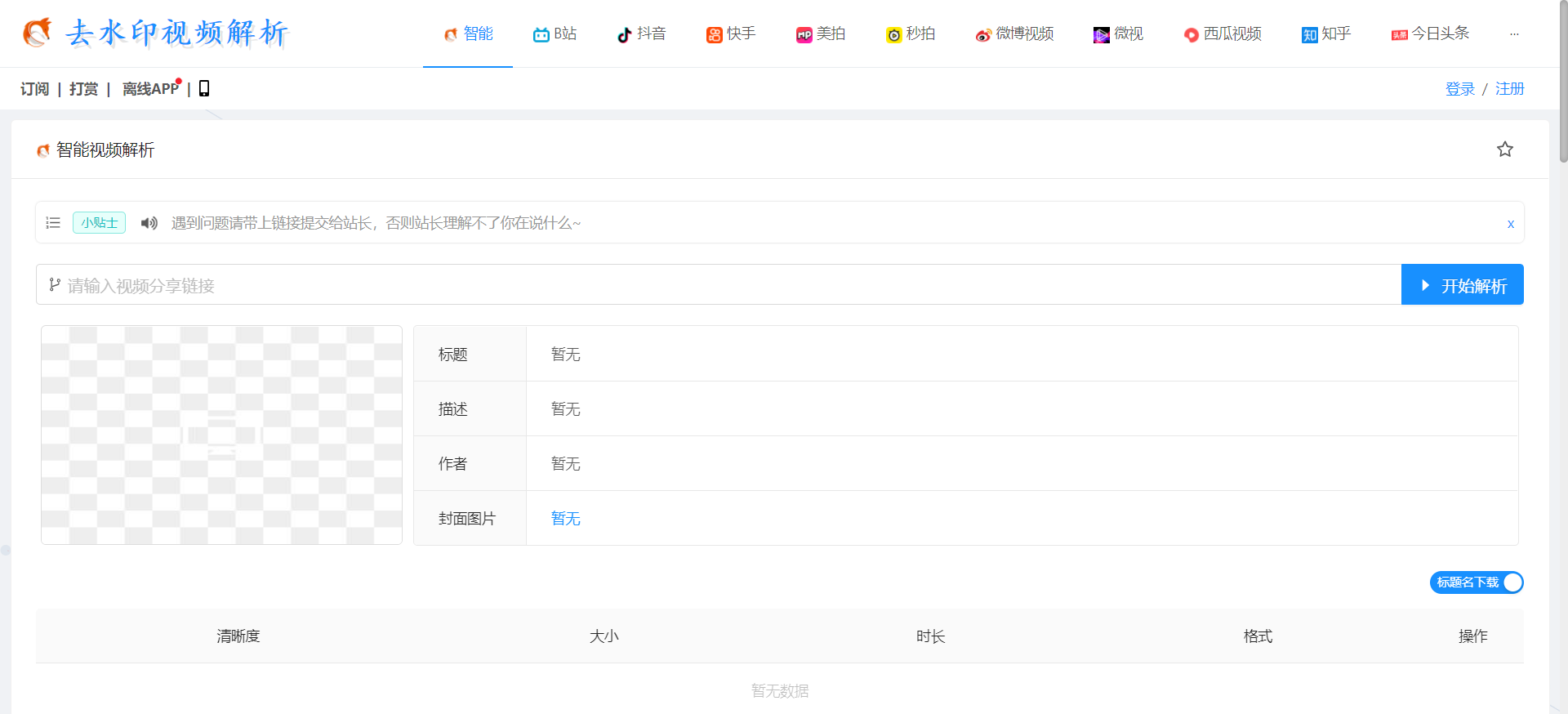Screen dimensions: 1568x714
Task: Click the 封面图片 暂无 link
Action: pyautogui.click(x=565, y=518)
